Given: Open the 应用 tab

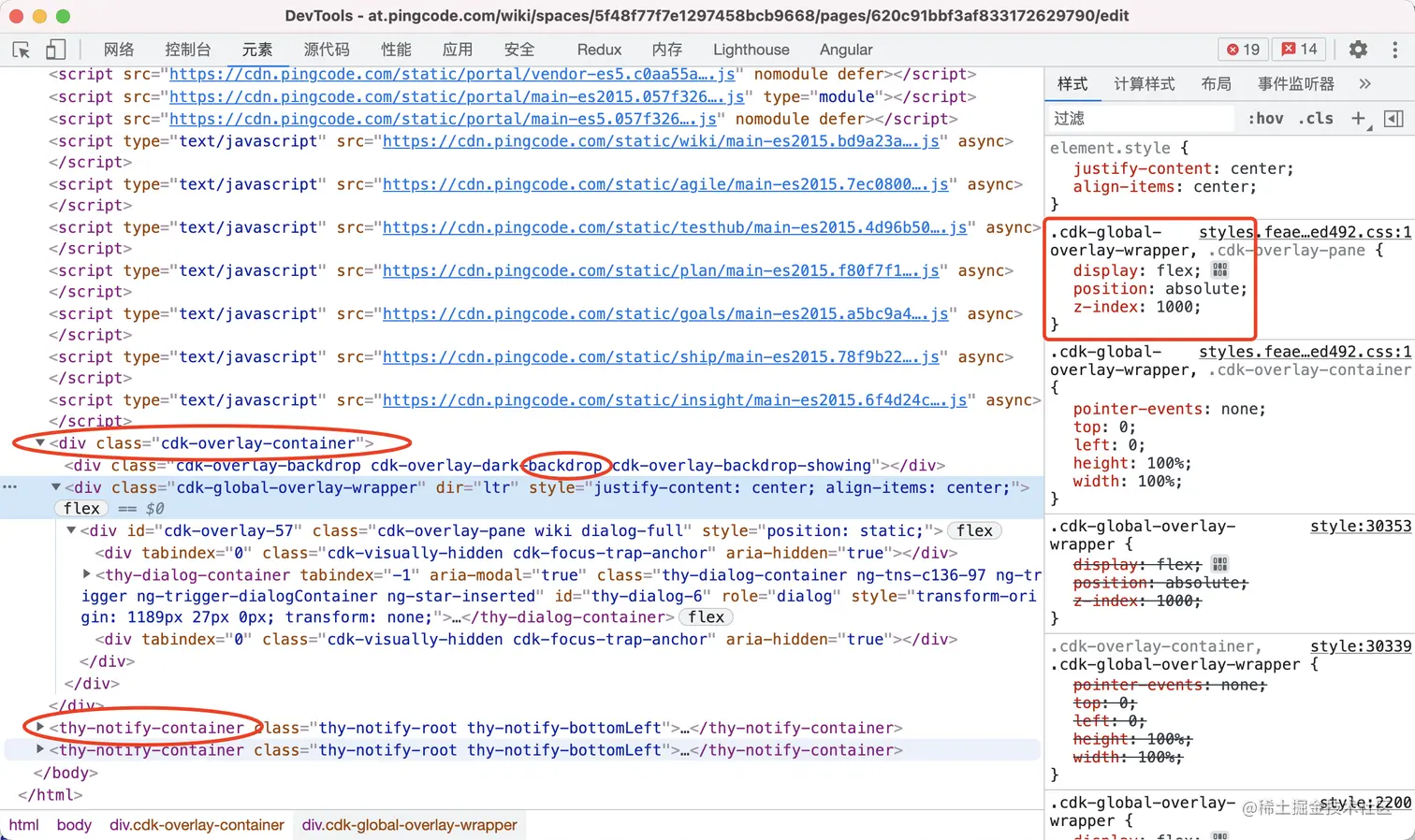Looking at the screenshot, I should click(458, 50).
